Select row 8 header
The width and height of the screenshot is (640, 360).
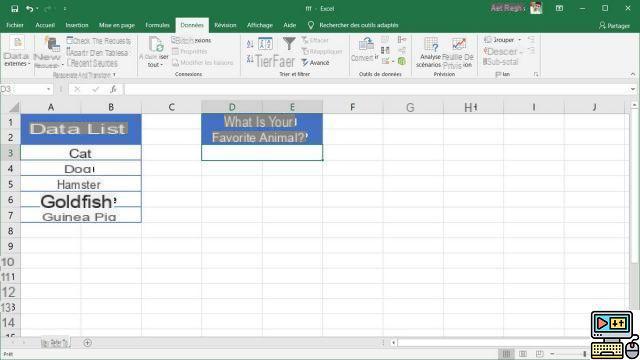pos(10,231)
